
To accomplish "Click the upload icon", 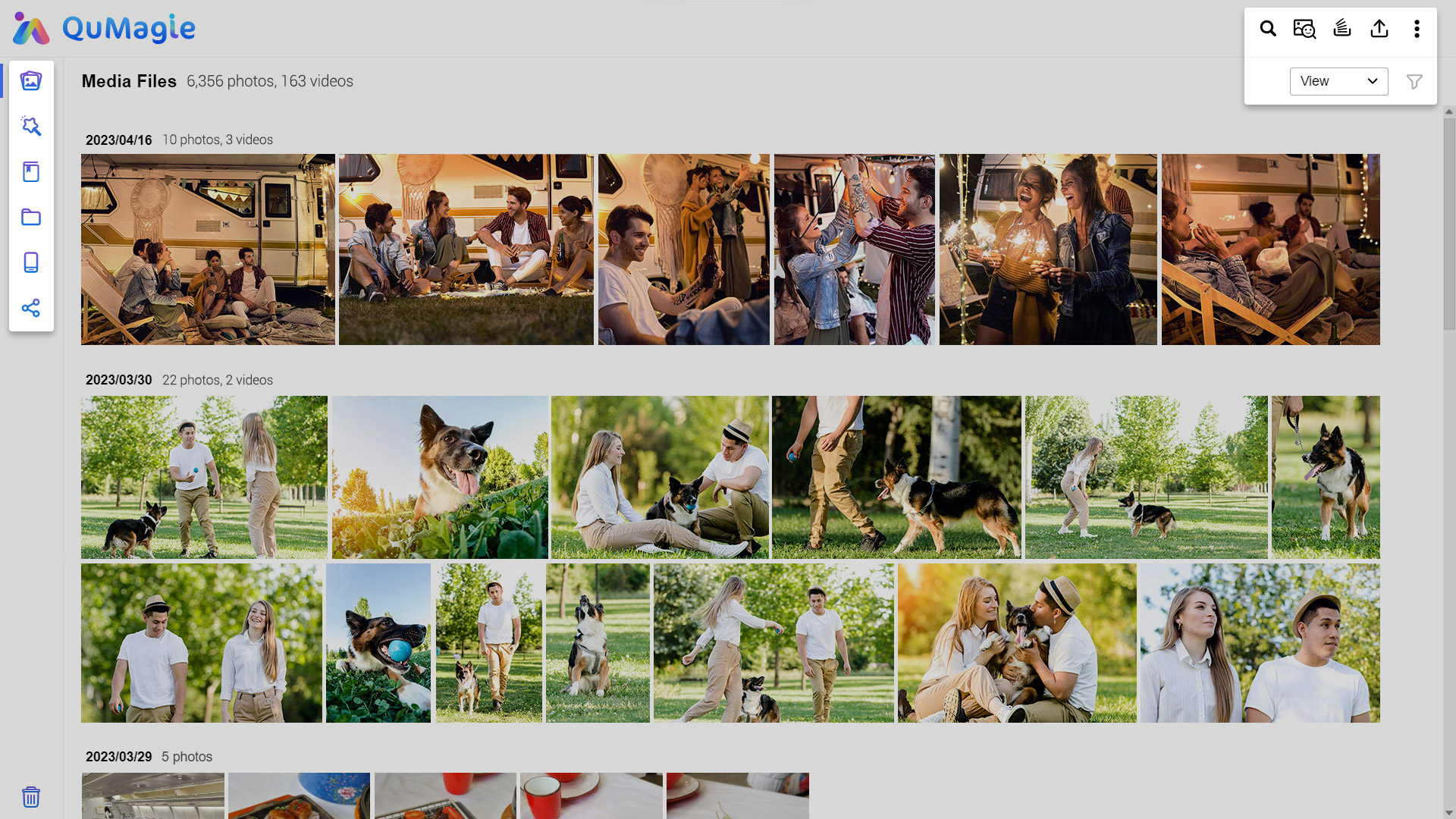I will pos(1379,29).
